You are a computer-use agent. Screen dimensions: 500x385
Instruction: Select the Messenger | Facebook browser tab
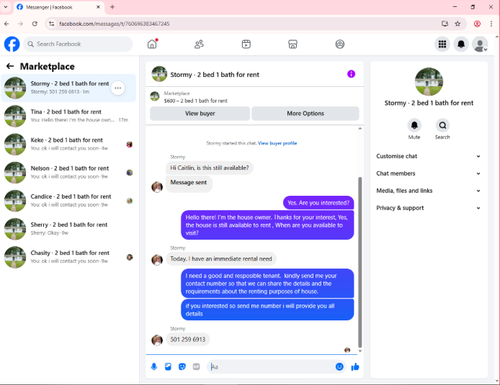(59, 7)
